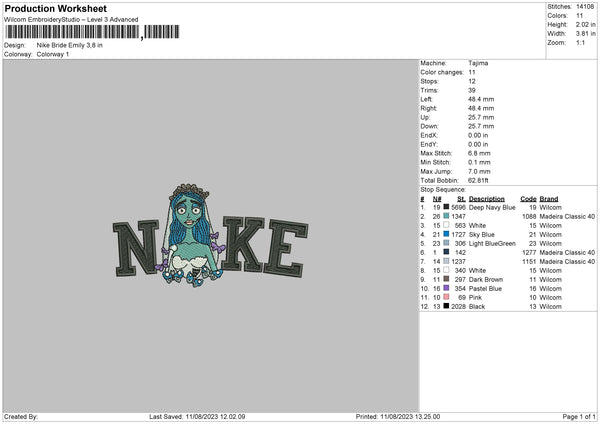Click the Deep Navy Blue color swatch
This screenshot has width=600, height=424.
coord(446,207)
